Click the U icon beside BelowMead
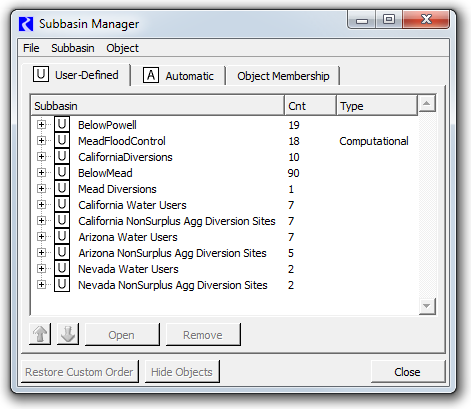This screenshot has width=471, height=409. (x=62, y=172)
